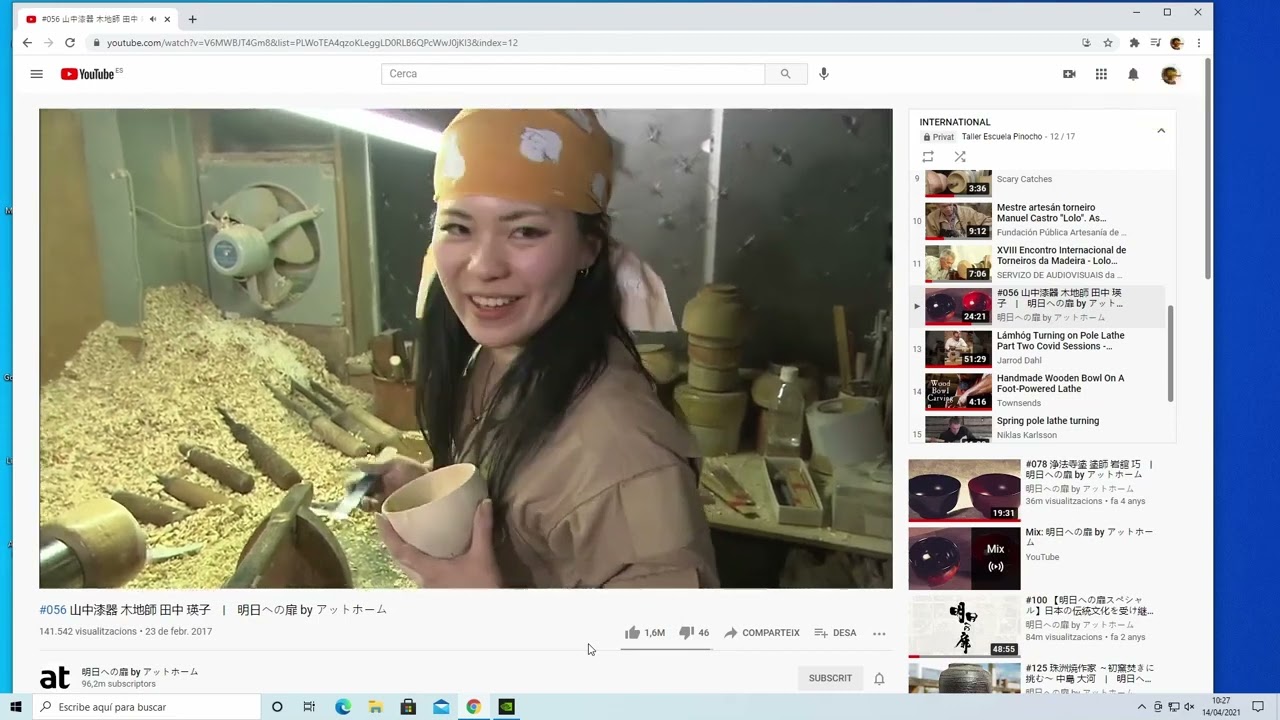The width and height of the screenshot is (1280, 720).
Task: Like the video with thumbs up
Action: pyautogui.click(x=645, y=633)
